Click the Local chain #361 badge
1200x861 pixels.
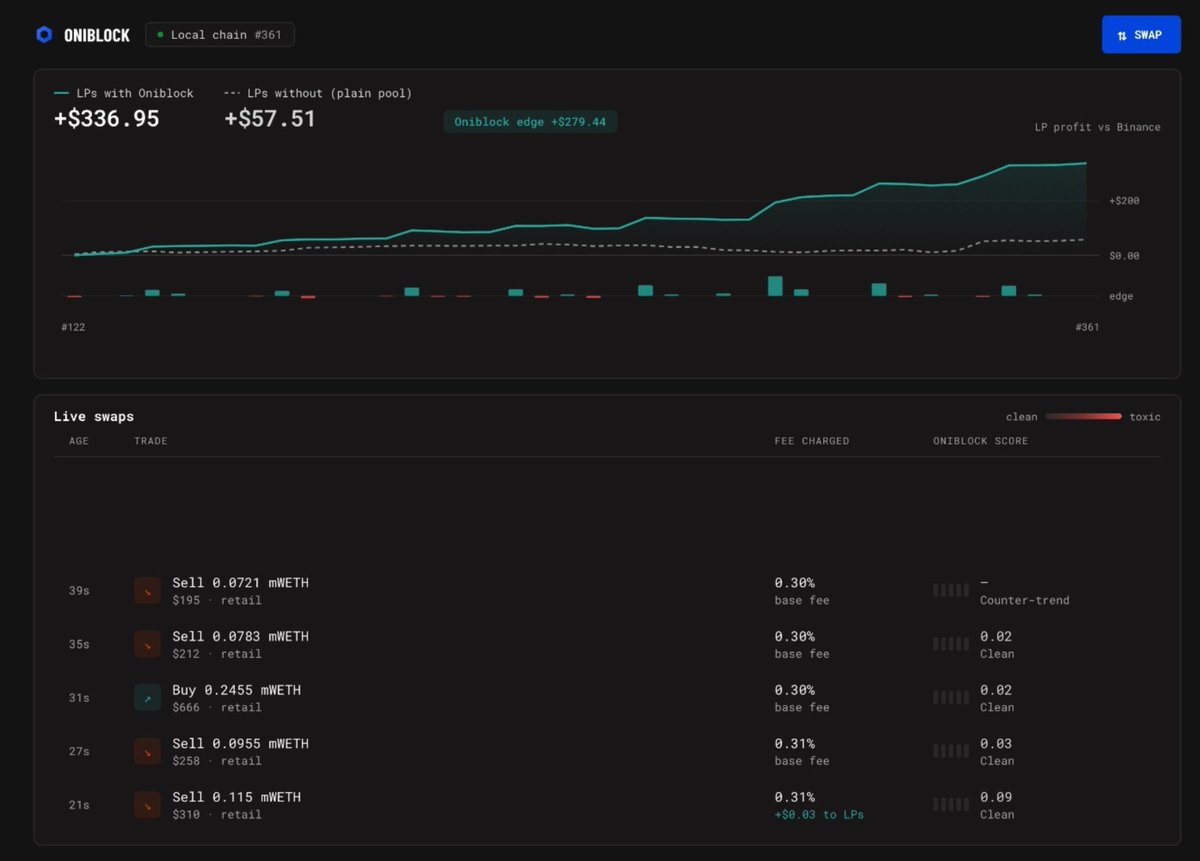tap(220, 35)
